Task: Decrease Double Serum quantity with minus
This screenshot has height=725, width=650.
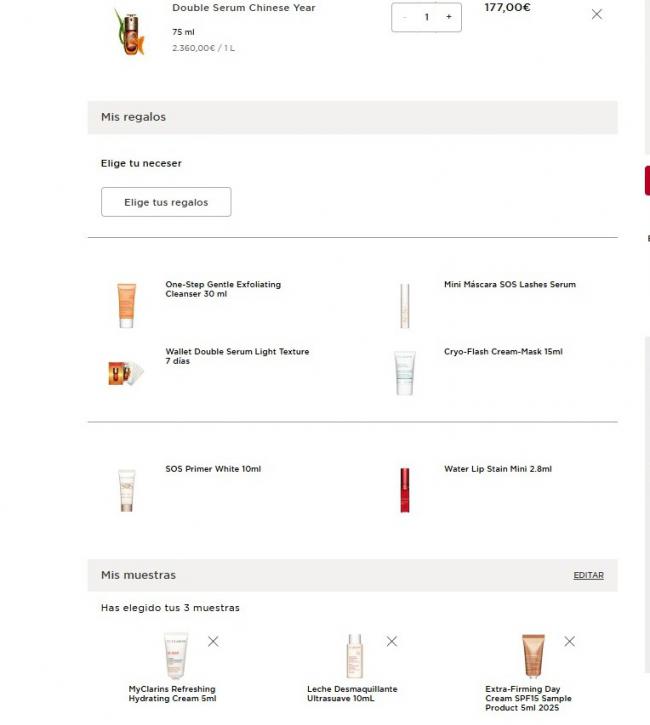Action: (x=404, y=17)
